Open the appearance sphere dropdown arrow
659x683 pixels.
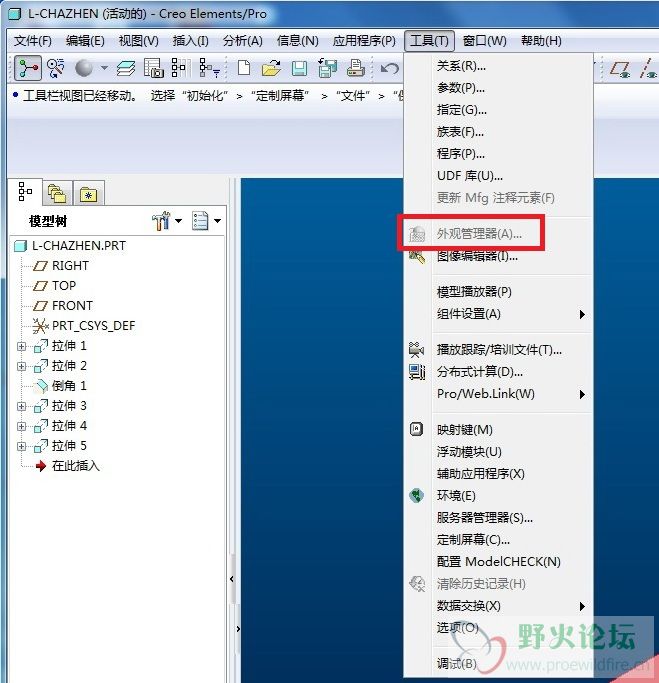coord(104,68)
